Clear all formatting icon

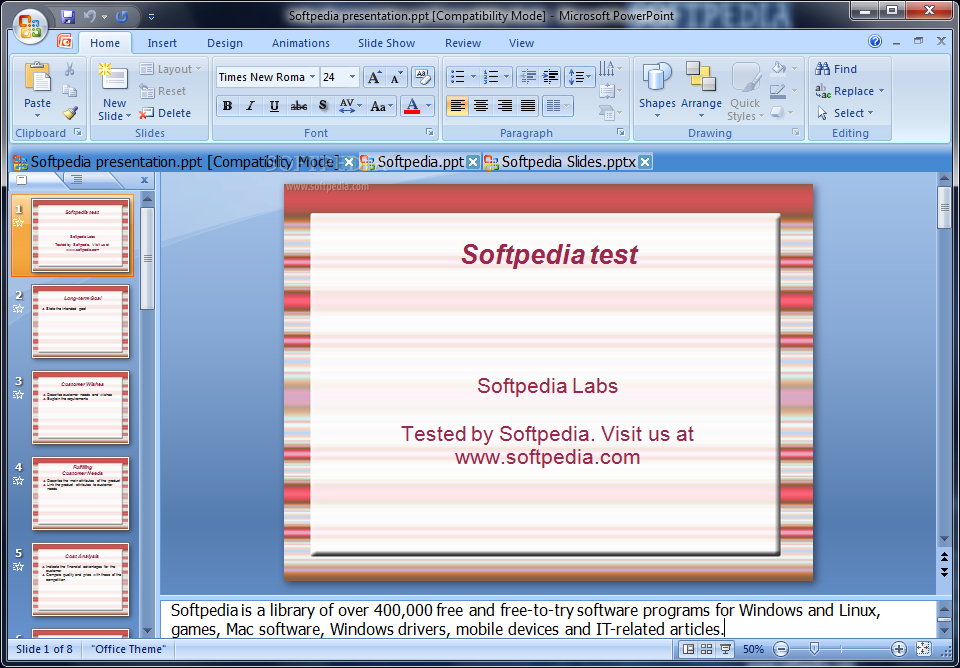(x=422, y=77)
